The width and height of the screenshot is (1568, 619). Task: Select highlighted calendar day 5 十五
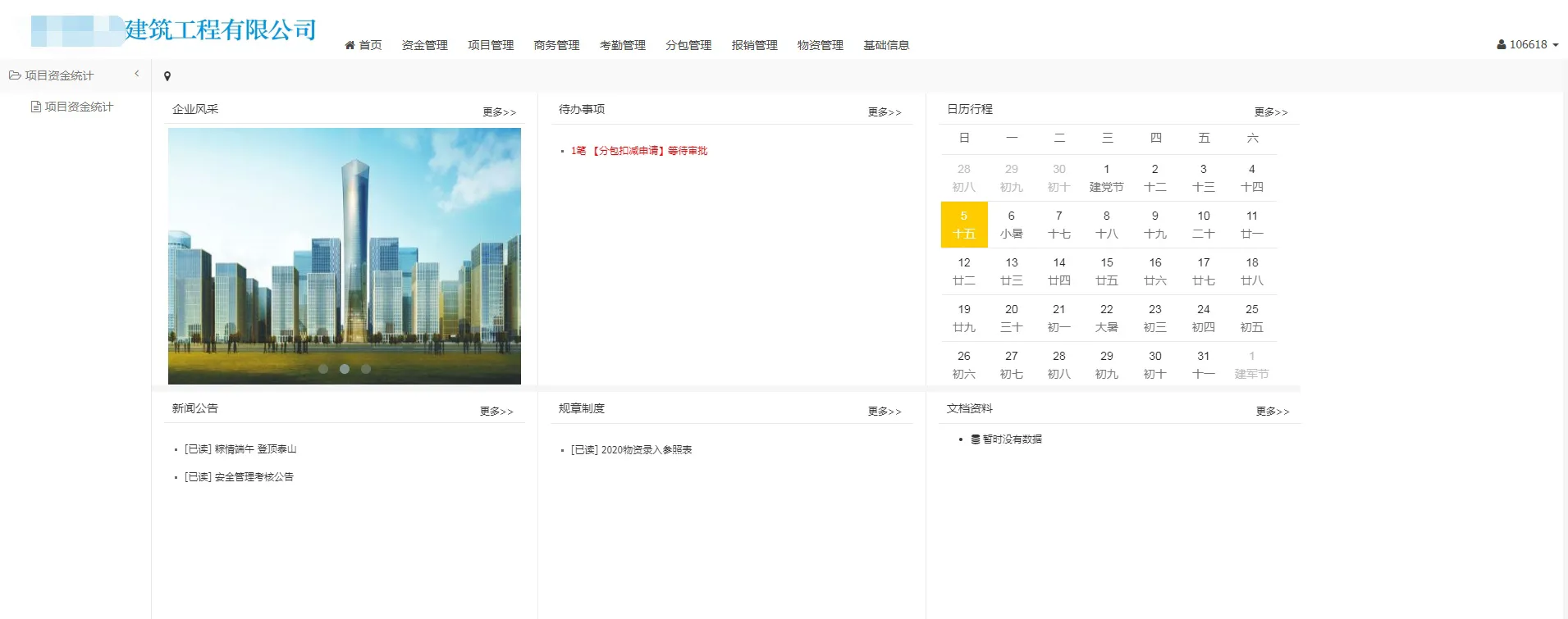point(964,225)
